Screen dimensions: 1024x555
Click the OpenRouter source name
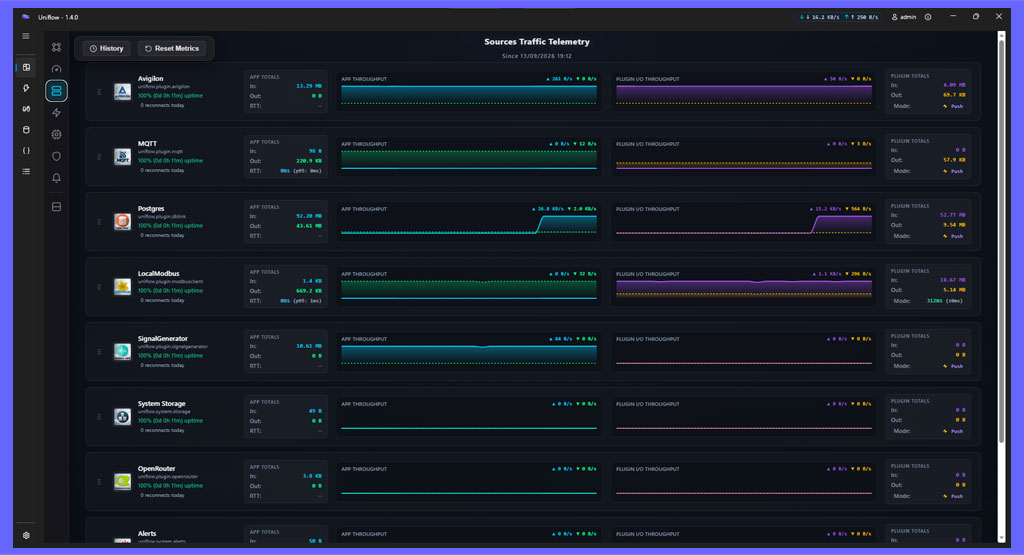click(157, 468)
